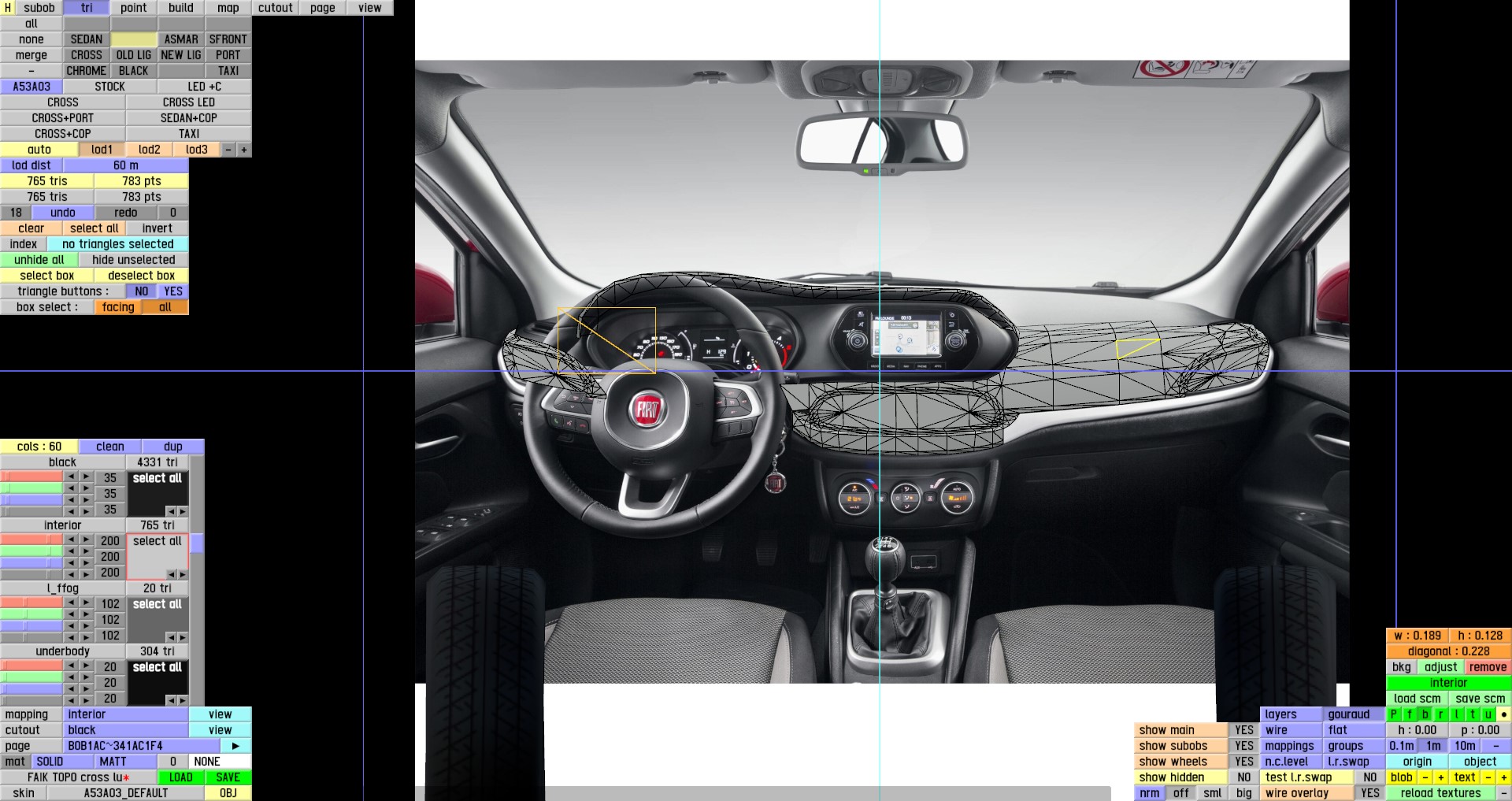Increase text size with plus
Screen dimensions: 1512x801
tap(1504, 777)
